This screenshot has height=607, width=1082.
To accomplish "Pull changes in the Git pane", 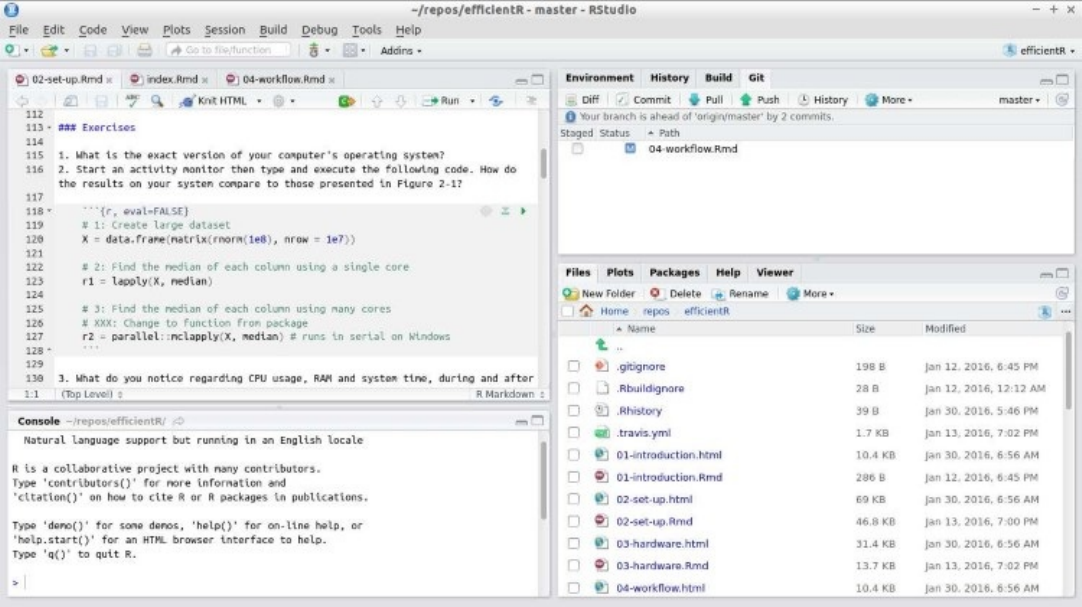I will pos(706,100).
